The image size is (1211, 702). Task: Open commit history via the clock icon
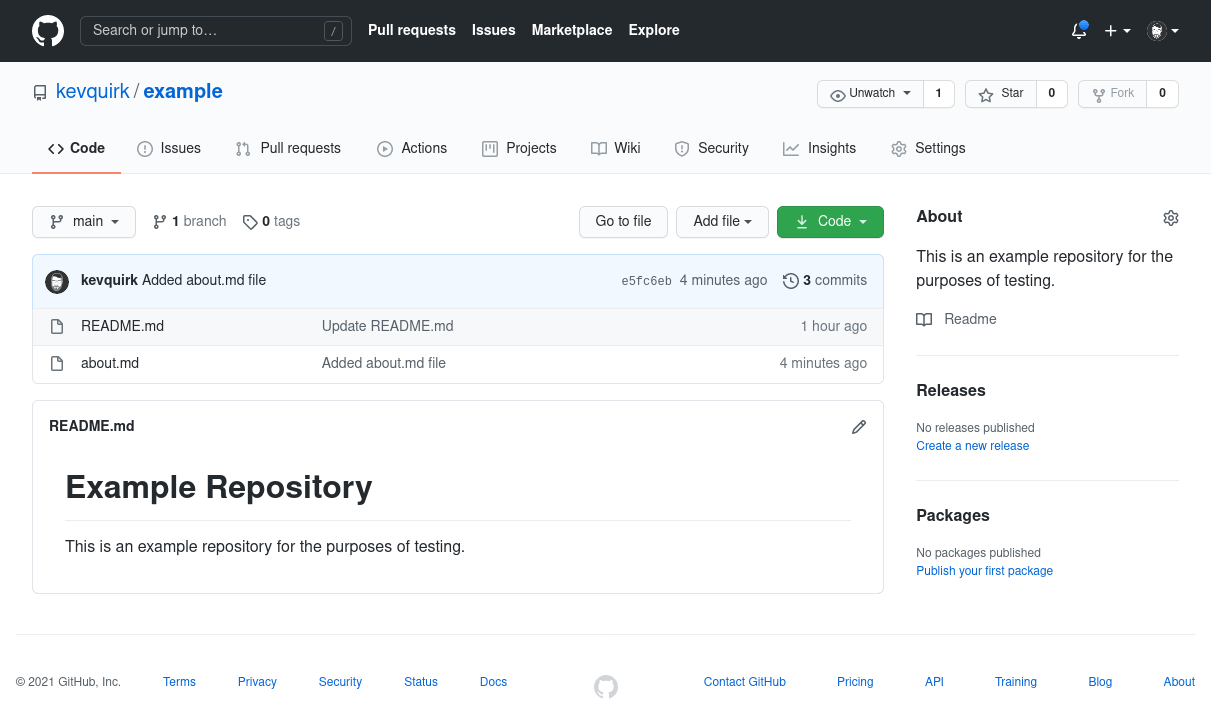point(792,281)
